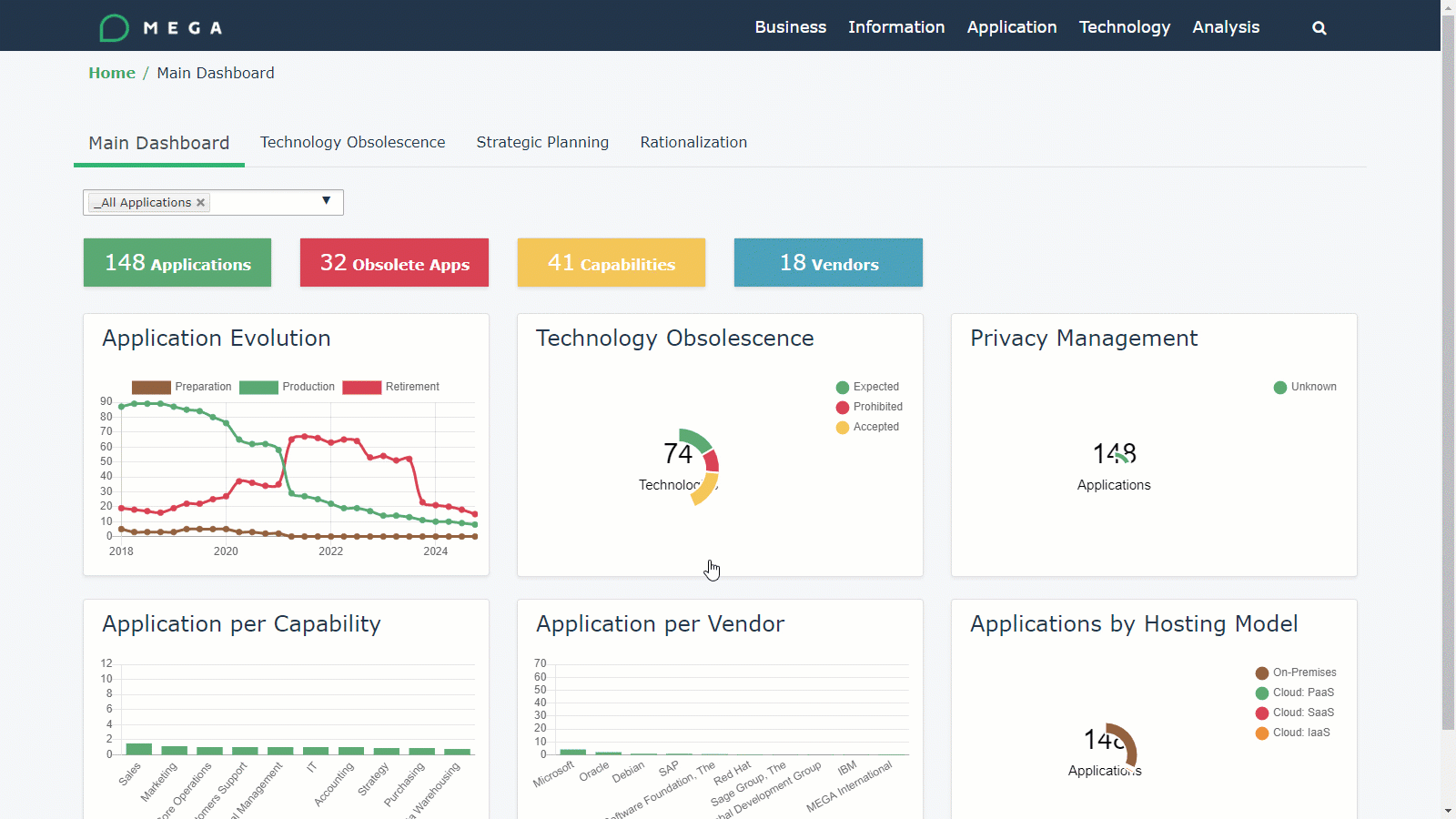1456x819 pixels.
Task: Expand the applications filter dropdown arrow
Action: [326, 201]
